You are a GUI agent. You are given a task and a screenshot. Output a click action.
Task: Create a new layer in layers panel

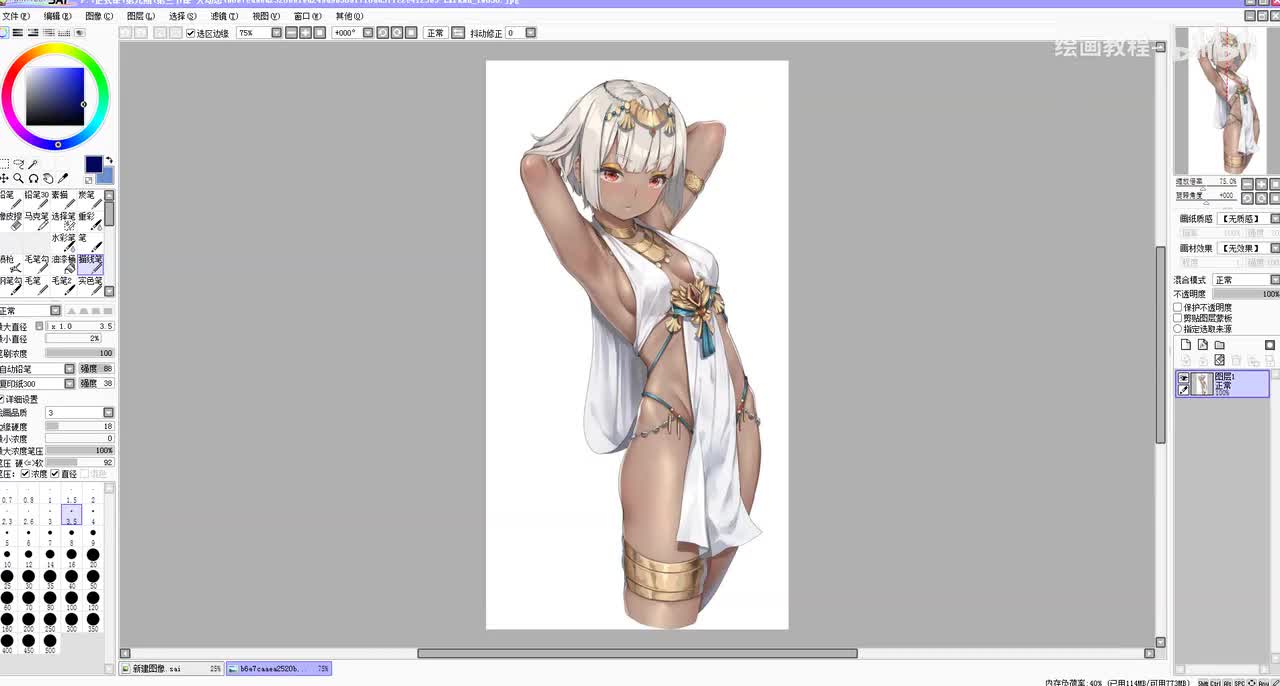point(1186,345)
